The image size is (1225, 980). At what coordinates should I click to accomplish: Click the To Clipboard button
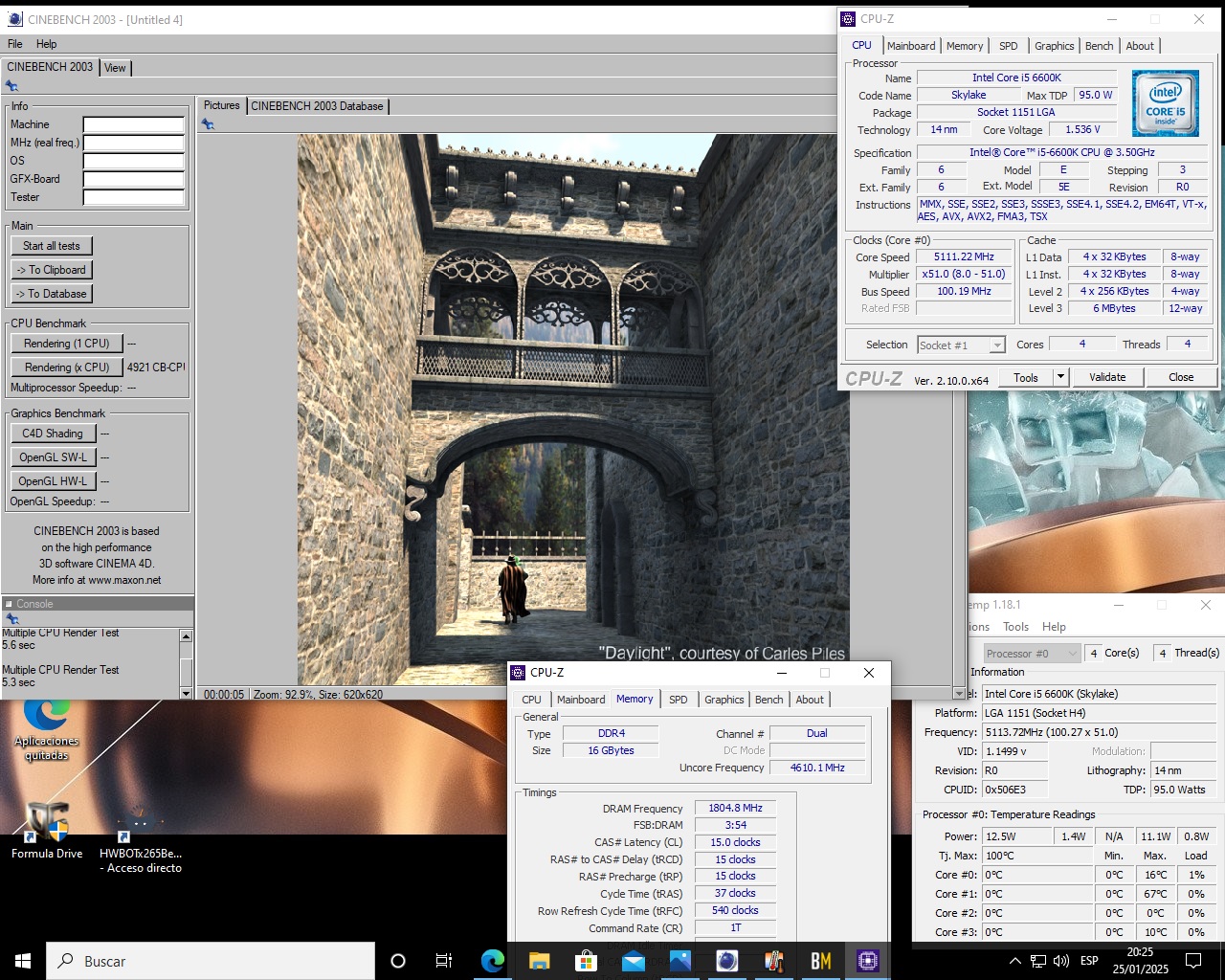[52, 270]
